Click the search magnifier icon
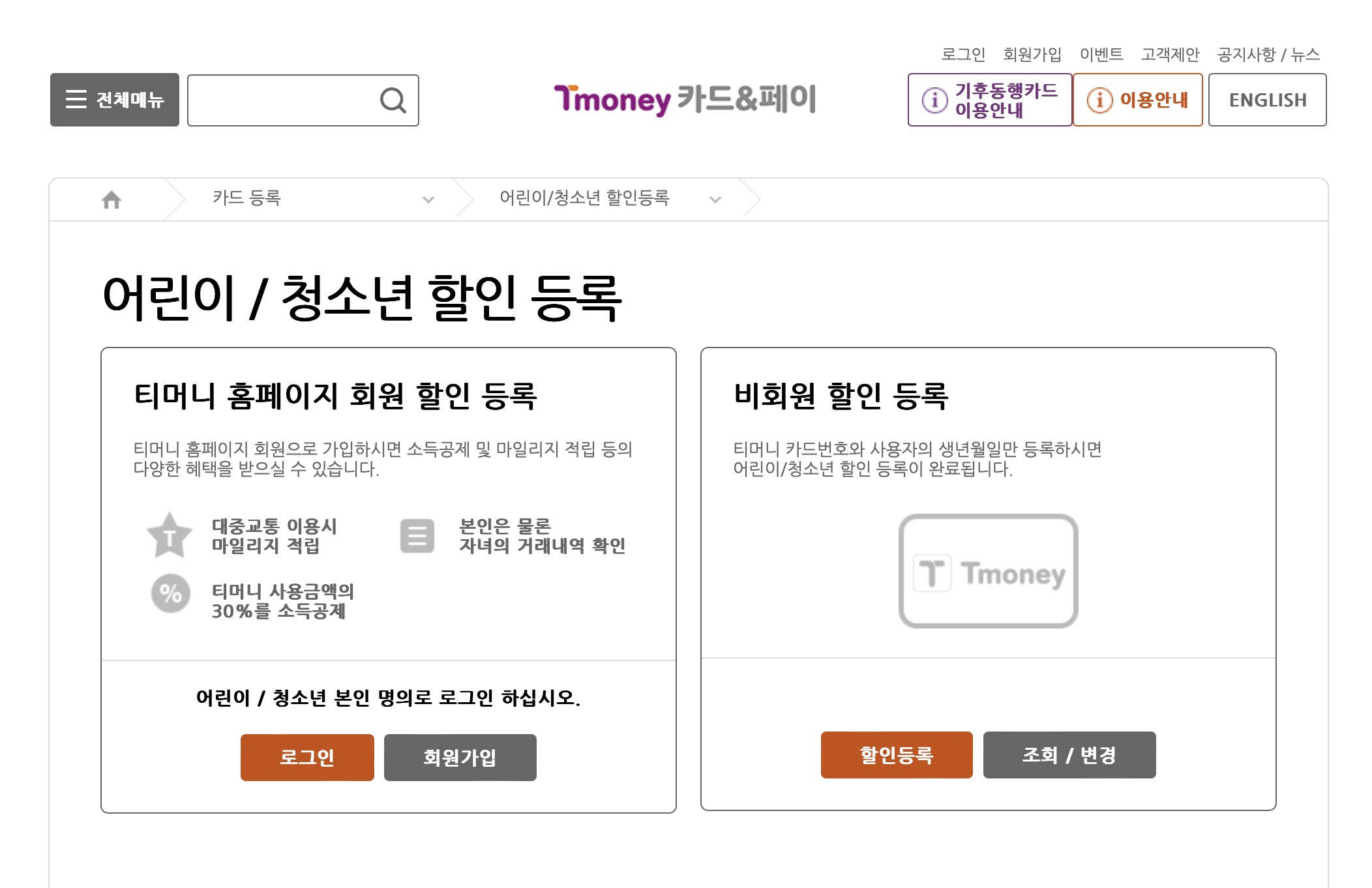The image size is (1372, 888). click(392, 100)
